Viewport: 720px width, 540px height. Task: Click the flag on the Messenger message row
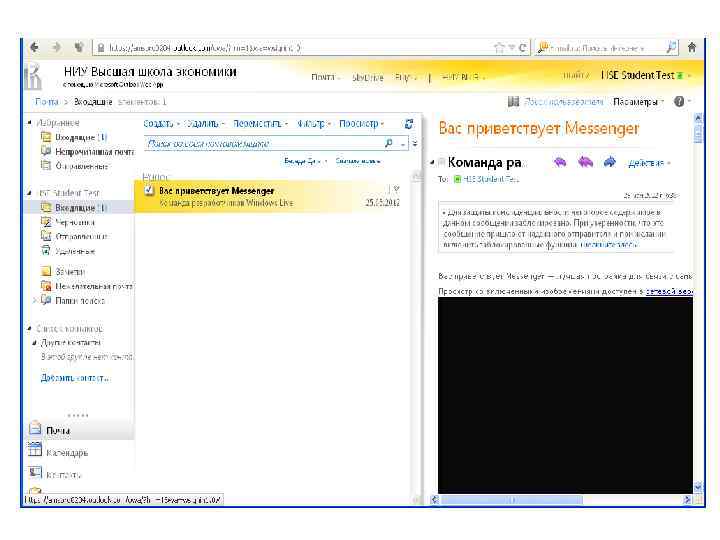click(397, 189)
